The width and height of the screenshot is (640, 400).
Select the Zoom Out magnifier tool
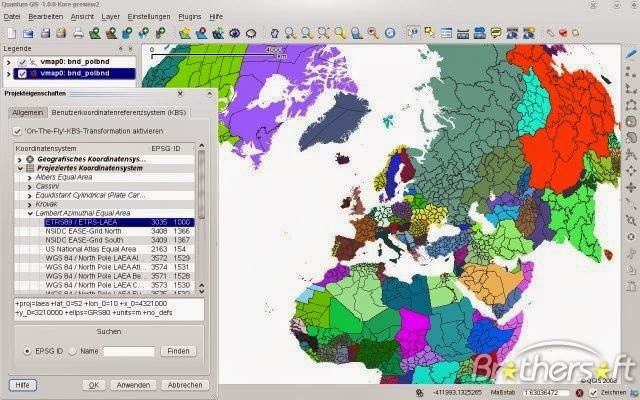point(307,33)
